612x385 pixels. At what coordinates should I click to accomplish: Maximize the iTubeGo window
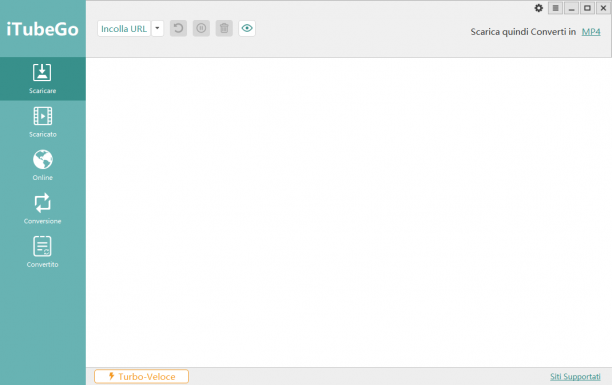click(x=587, y=8)
